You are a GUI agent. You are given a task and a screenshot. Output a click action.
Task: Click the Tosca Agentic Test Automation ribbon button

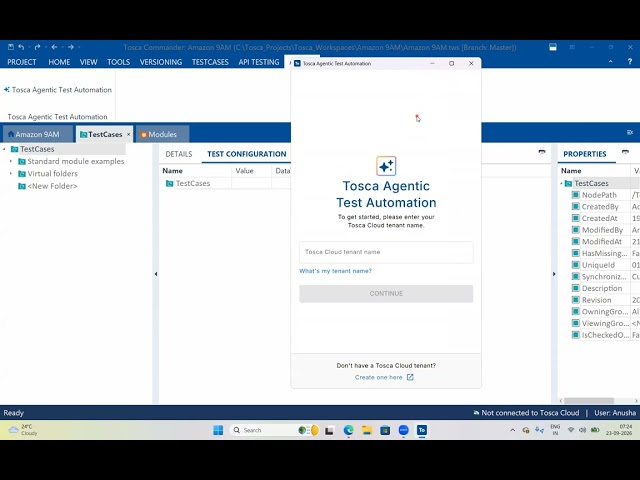(58, 90)
